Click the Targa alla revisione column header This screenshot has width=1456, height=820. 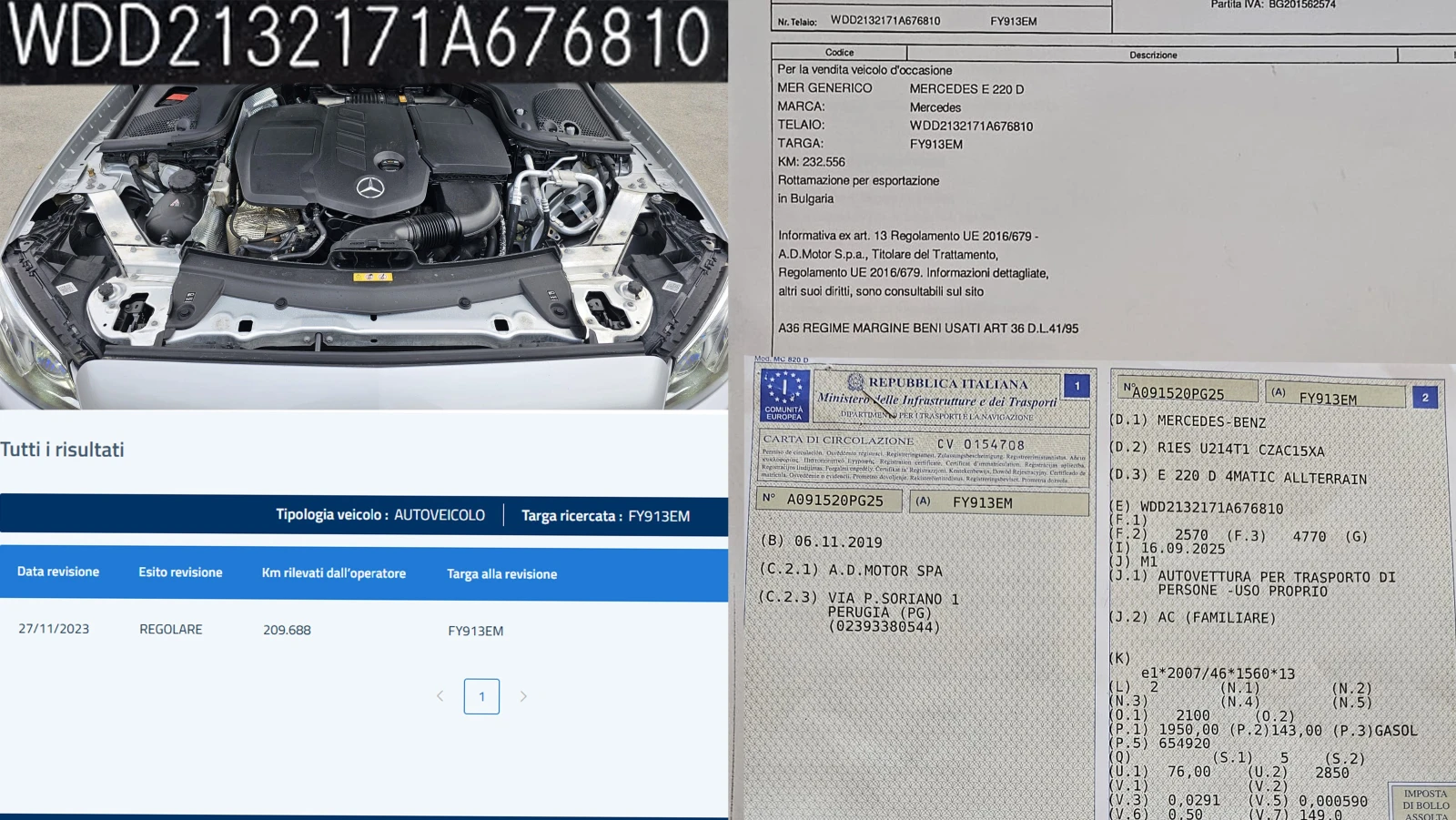(x=501, y=574)
